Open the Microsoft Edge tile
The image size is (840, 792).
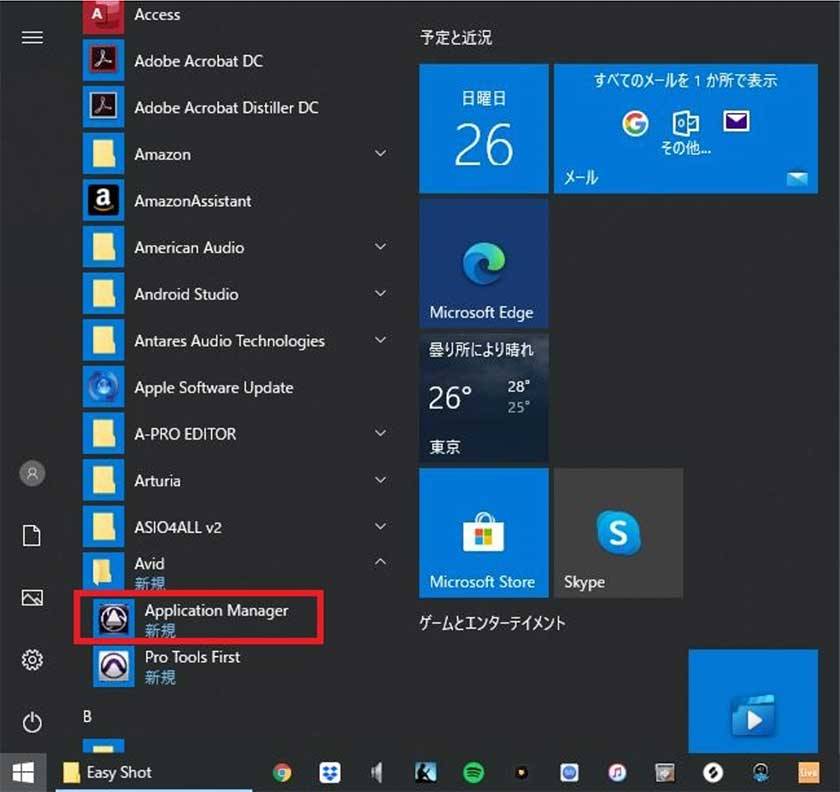(x=483, y=264)
